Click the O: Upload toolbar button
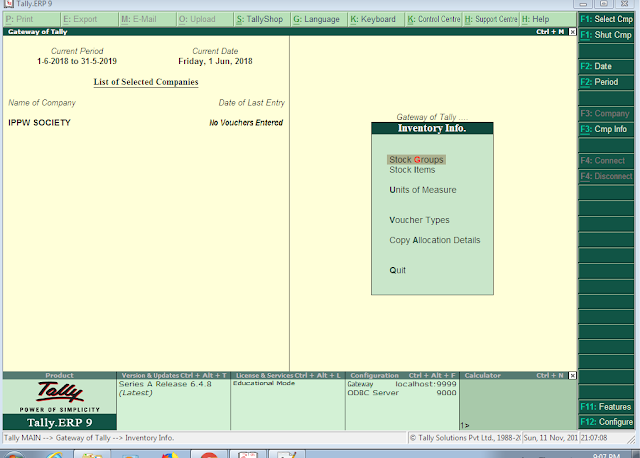 [x=205, y=19]
